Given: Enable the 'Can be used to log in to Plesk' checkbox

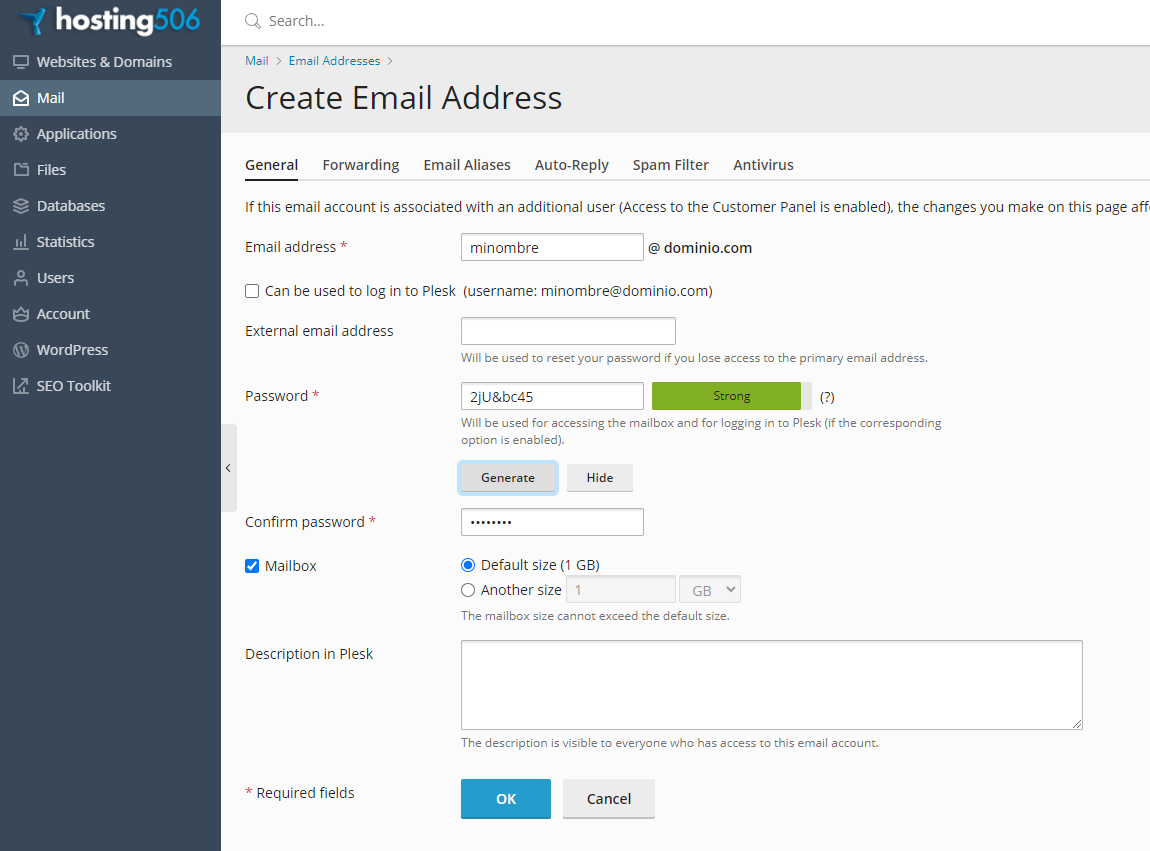Looking at the screenshot, I should pyautogui.click(x=251, y=291).
